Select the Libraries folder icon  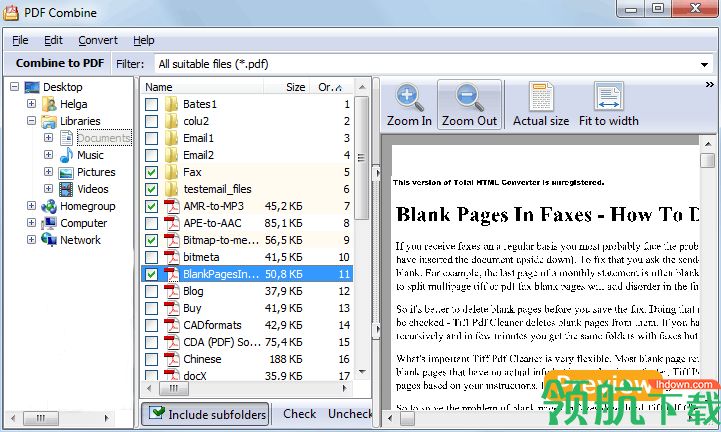[x=49, y=121]
